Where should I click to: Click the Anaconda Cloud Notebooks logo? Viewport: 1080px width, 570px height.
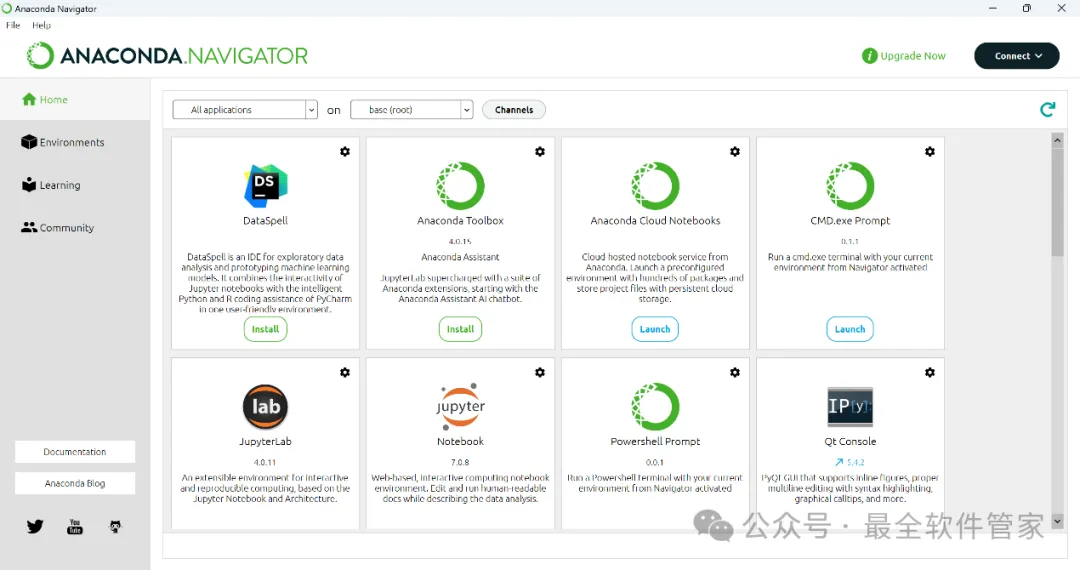(x=655, y=186)
